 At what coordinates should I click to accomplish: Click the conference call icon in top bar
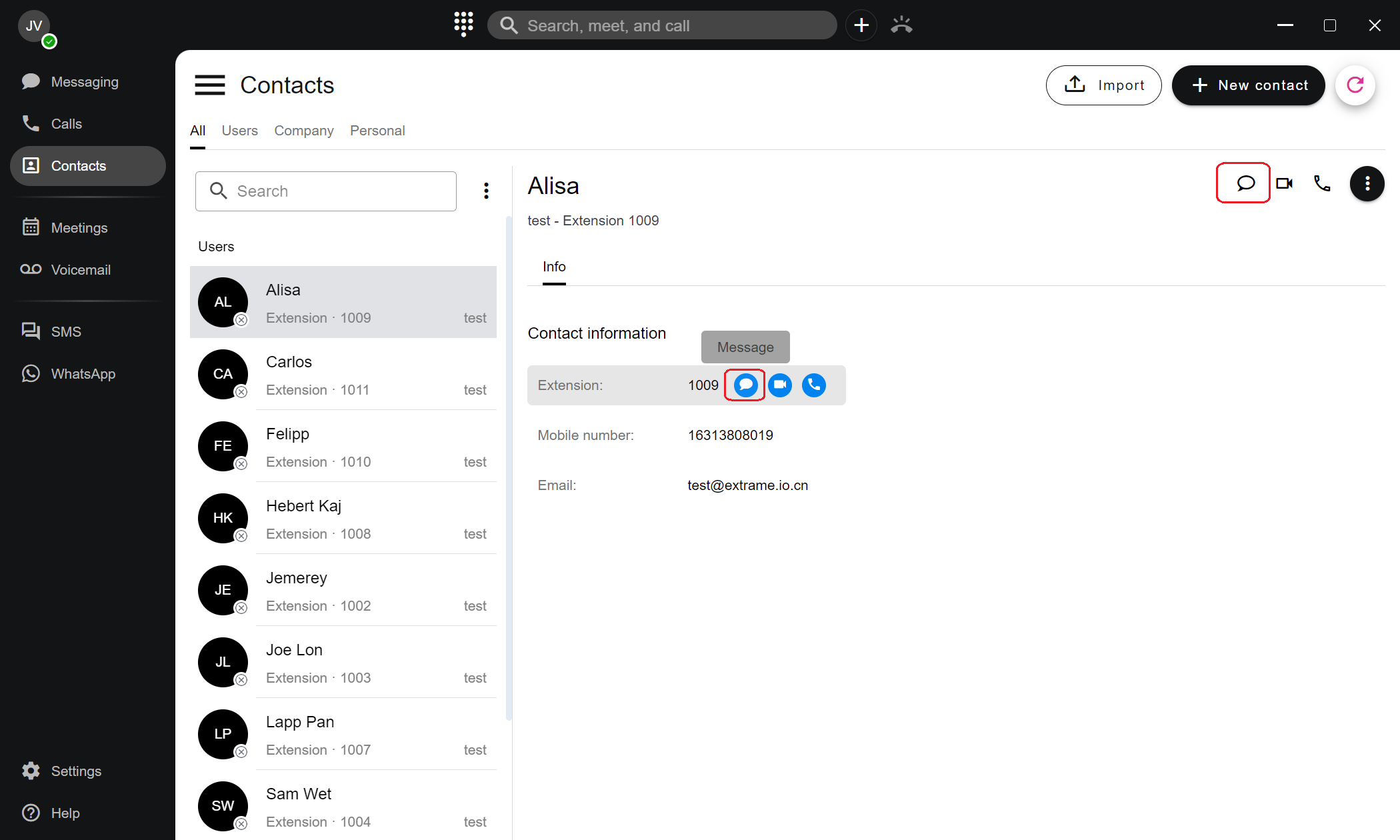point(901,25)
